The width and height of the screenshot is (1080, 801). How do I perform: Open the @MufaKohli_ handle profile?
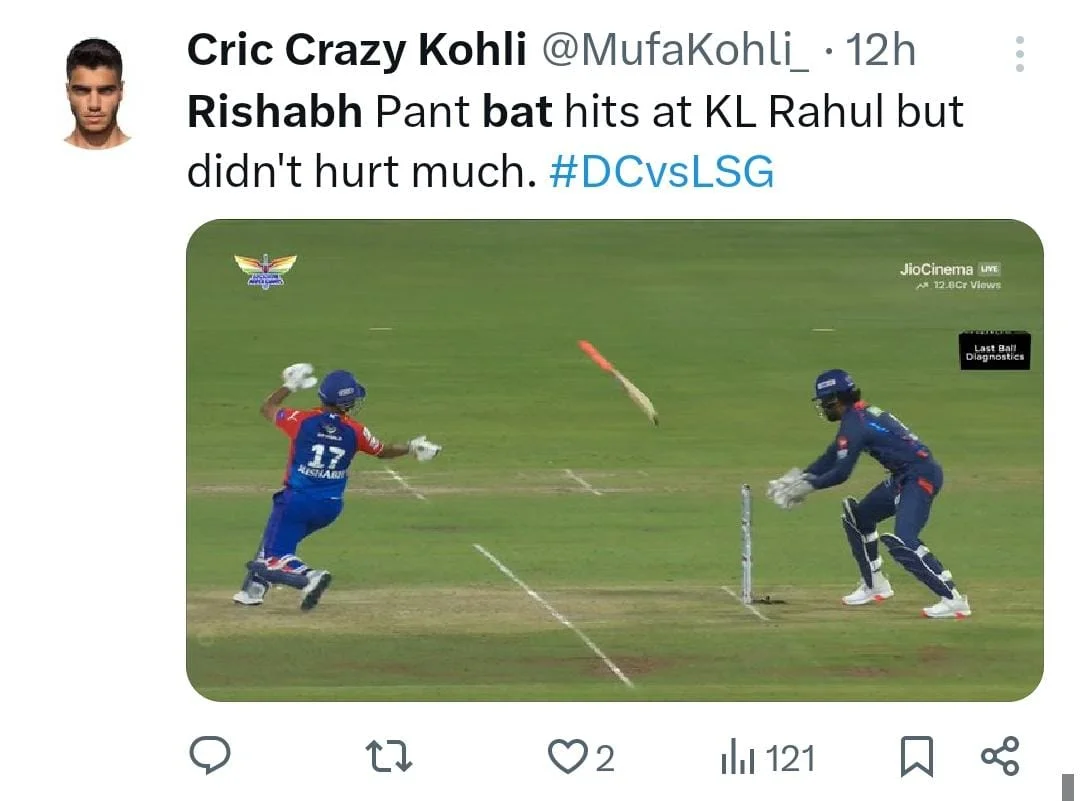coord(676,50)
